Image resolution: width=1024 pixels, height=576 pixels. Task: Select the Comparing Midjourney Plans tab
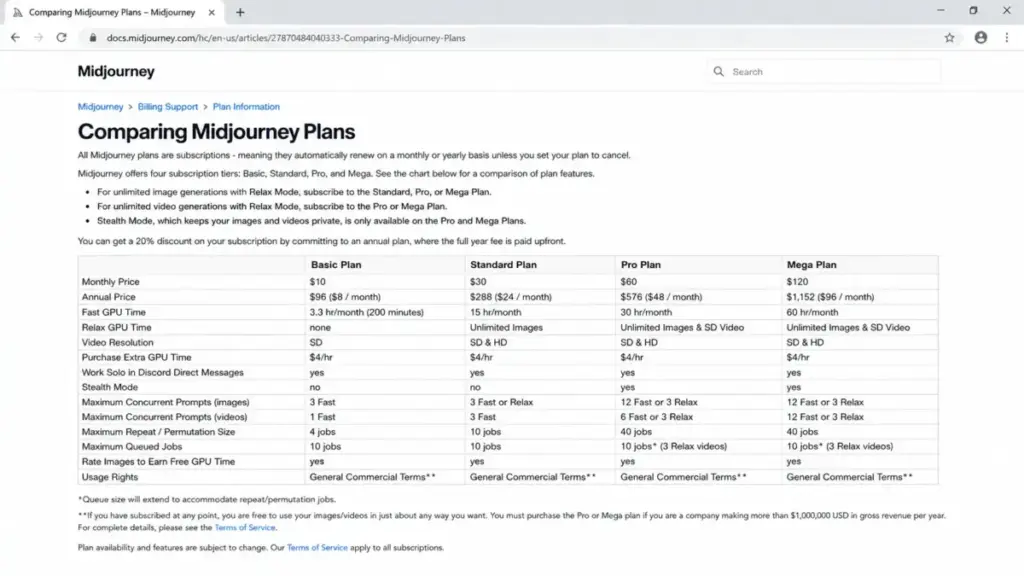coord(112,12)
